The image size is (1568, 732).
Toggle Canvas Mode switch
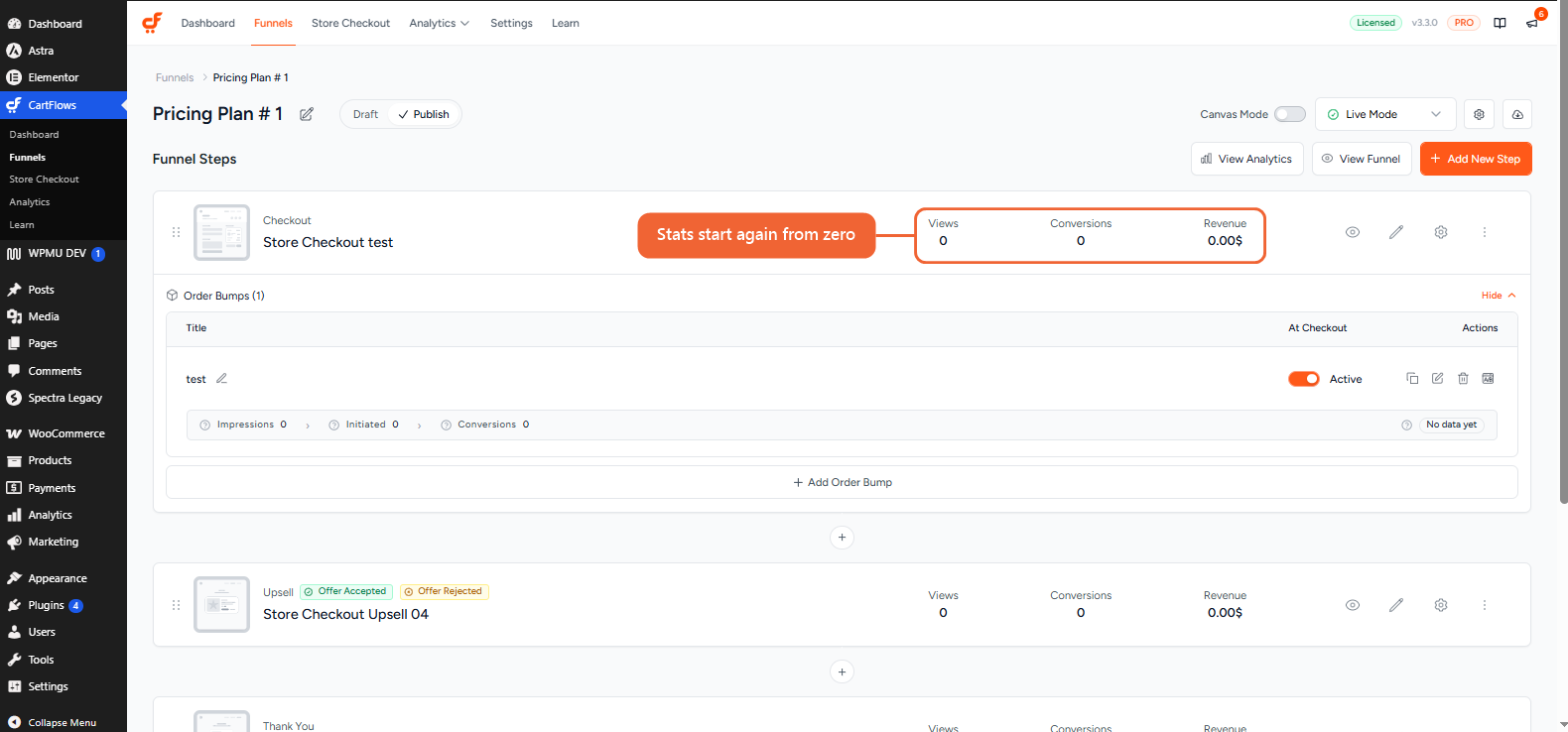pos(1290,114)
